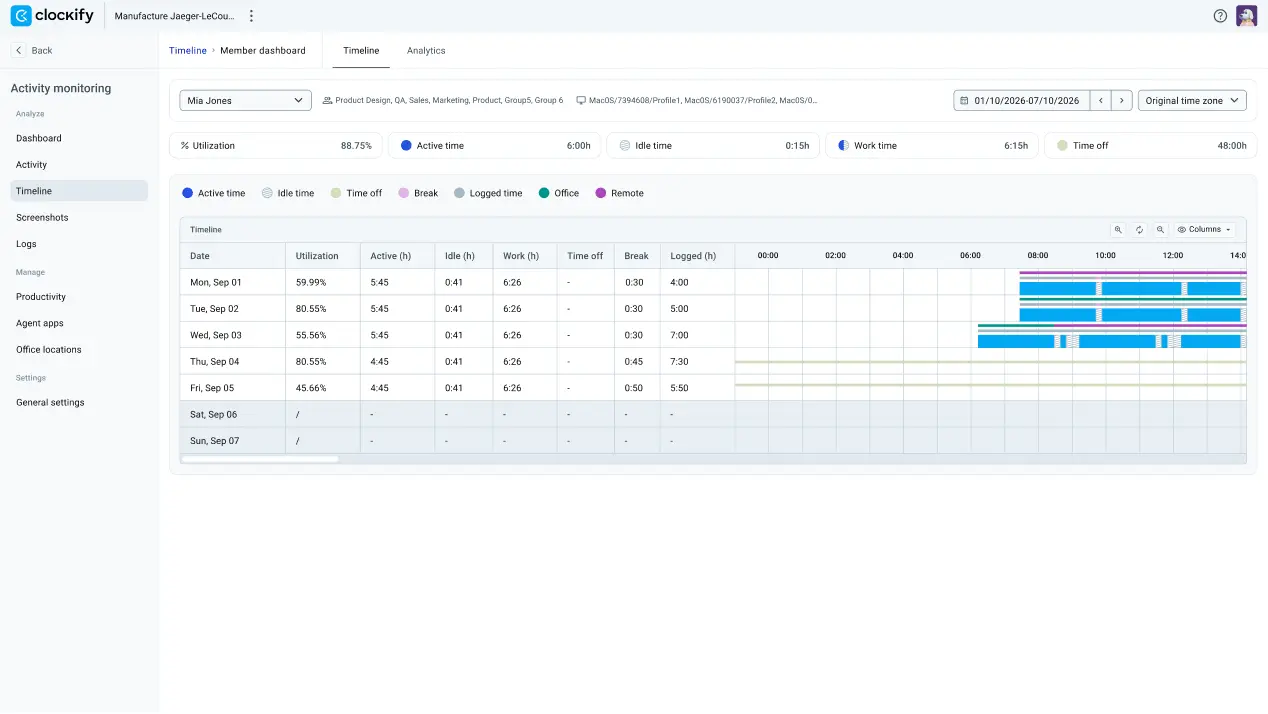Image resolution: width=1268 pixels, height=714 pixels.
Task: Open the Mia Jones member dropdown
Action: [246, 101]
